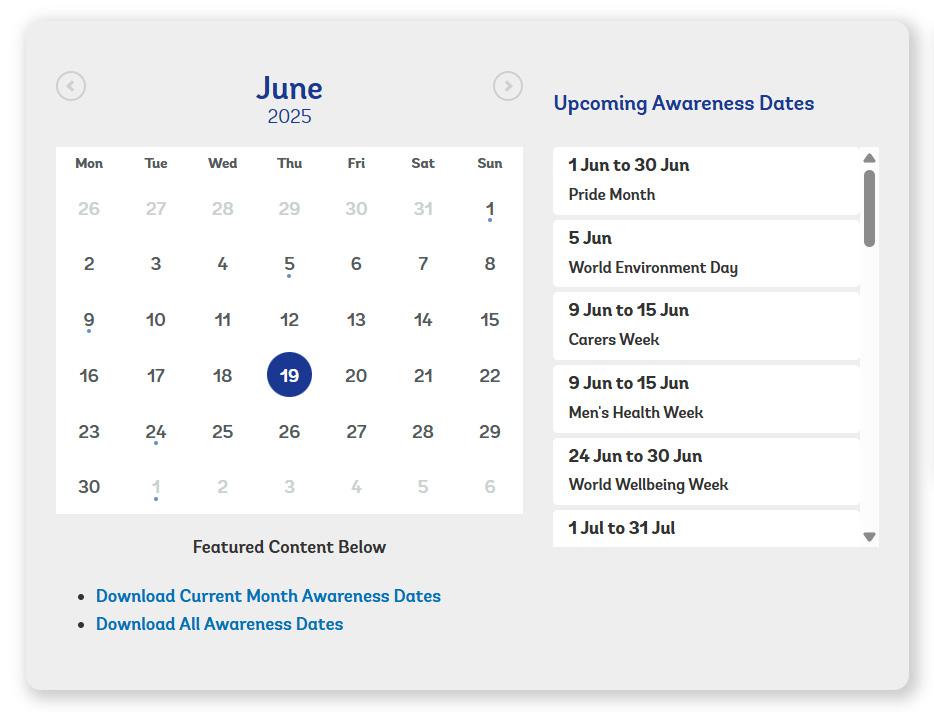Go to the previous month with left arrow

[x=71, y=86]
